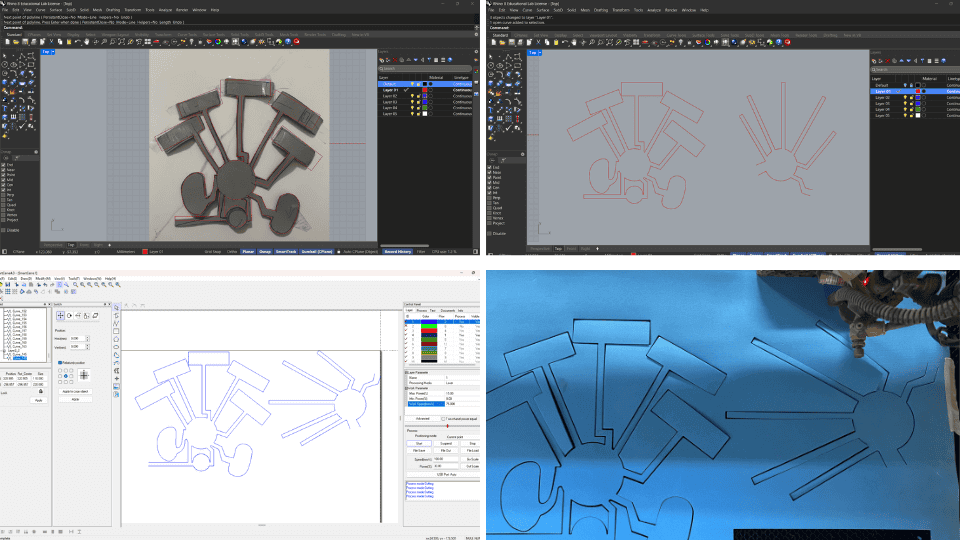The height and width of the screenshot is (540, 960).
Task: Click the Advanced button in laser control panel
Action: click(422, 418)
